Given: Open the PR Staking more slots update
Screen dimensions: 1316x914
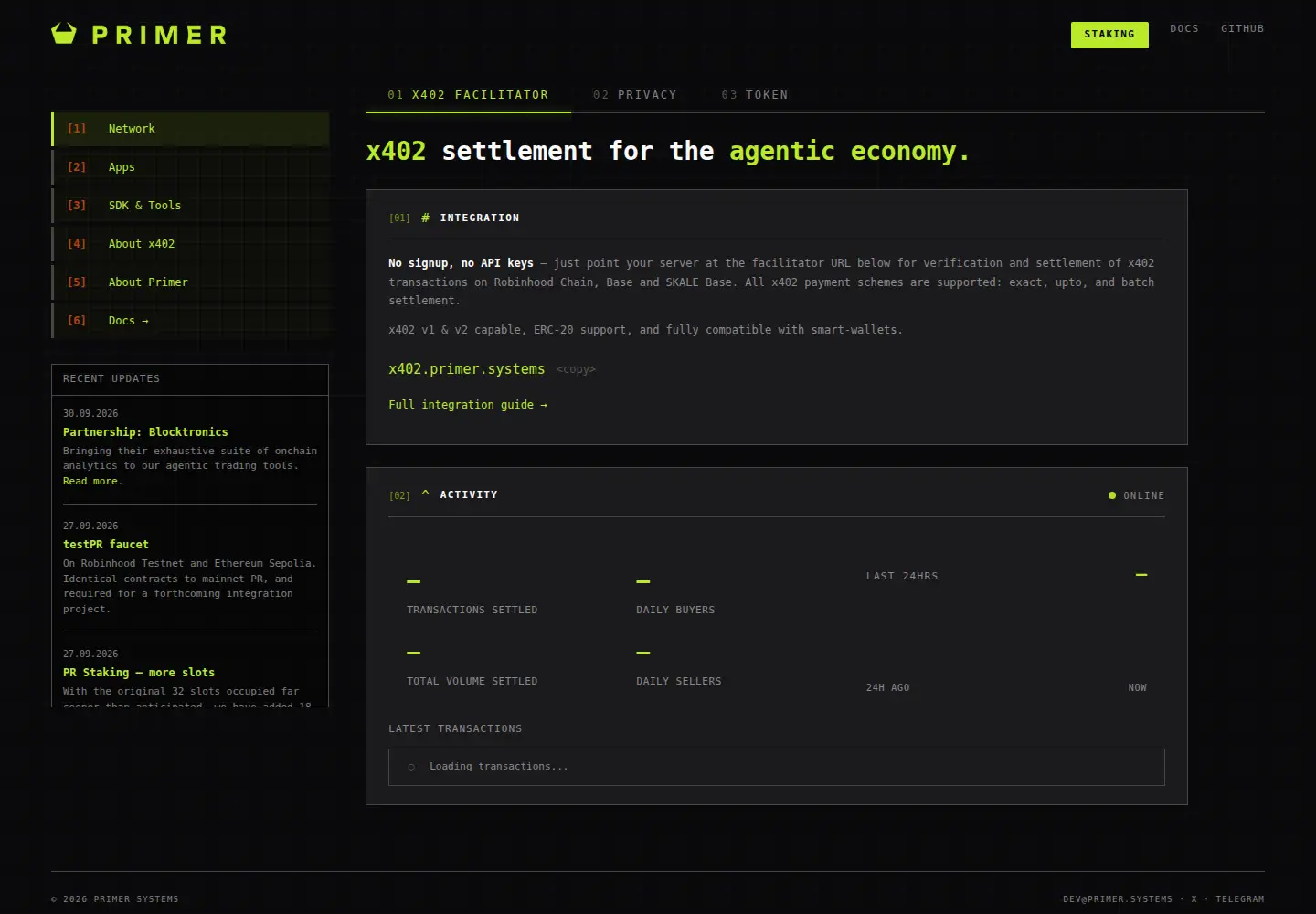Looking at the screenshot, I should [x=139, y=673].
